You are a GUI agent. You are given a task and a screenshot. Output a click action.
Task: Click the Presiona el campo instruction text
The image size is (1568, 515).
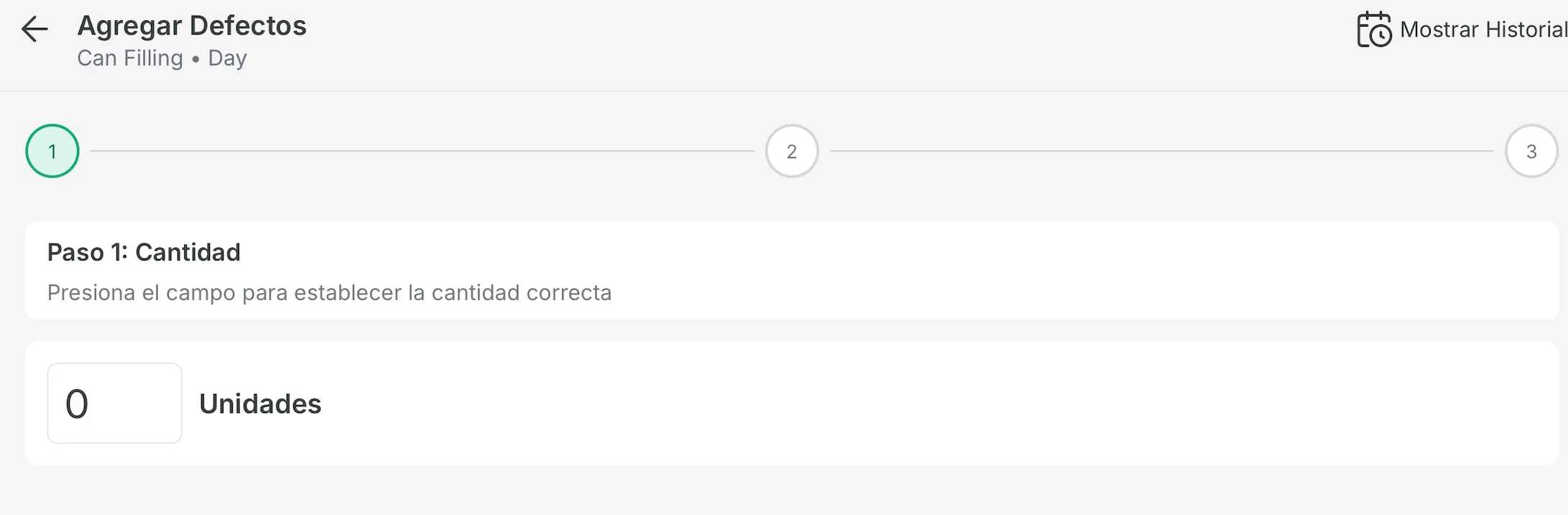[329, 293]
